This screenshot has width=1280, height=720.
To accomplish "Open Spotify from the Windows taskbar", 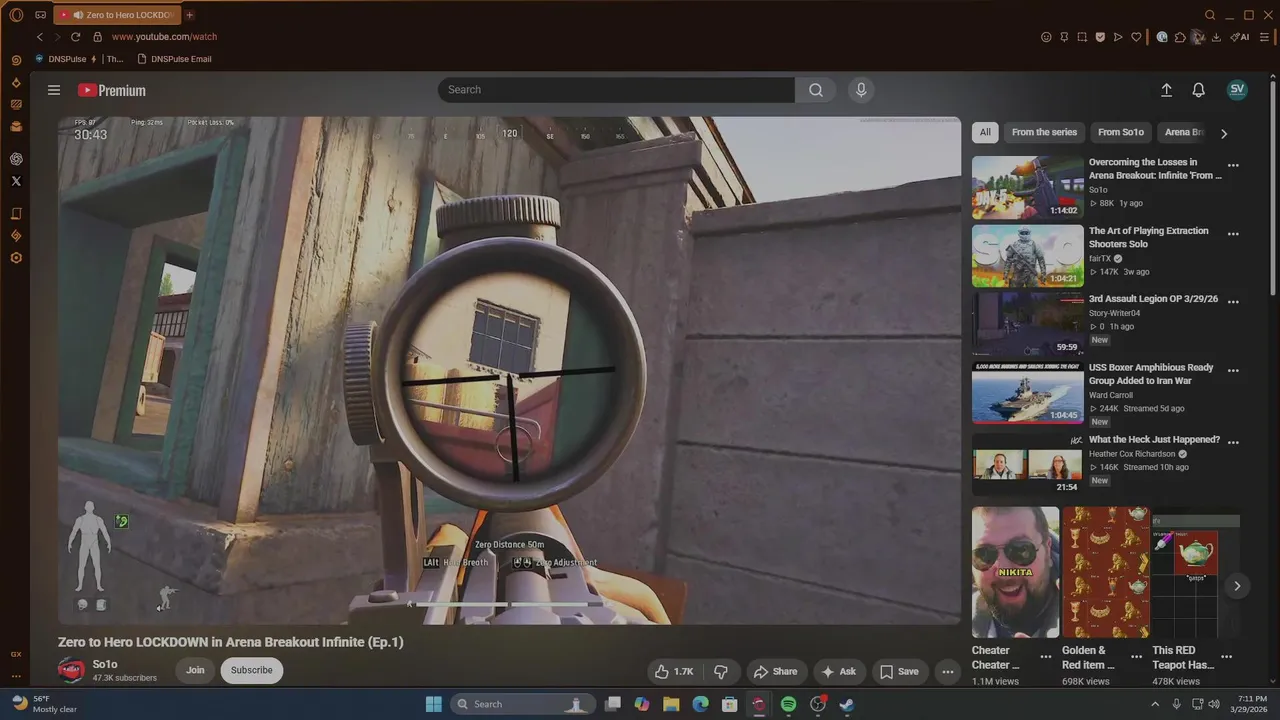I will (x=788, y=704).
